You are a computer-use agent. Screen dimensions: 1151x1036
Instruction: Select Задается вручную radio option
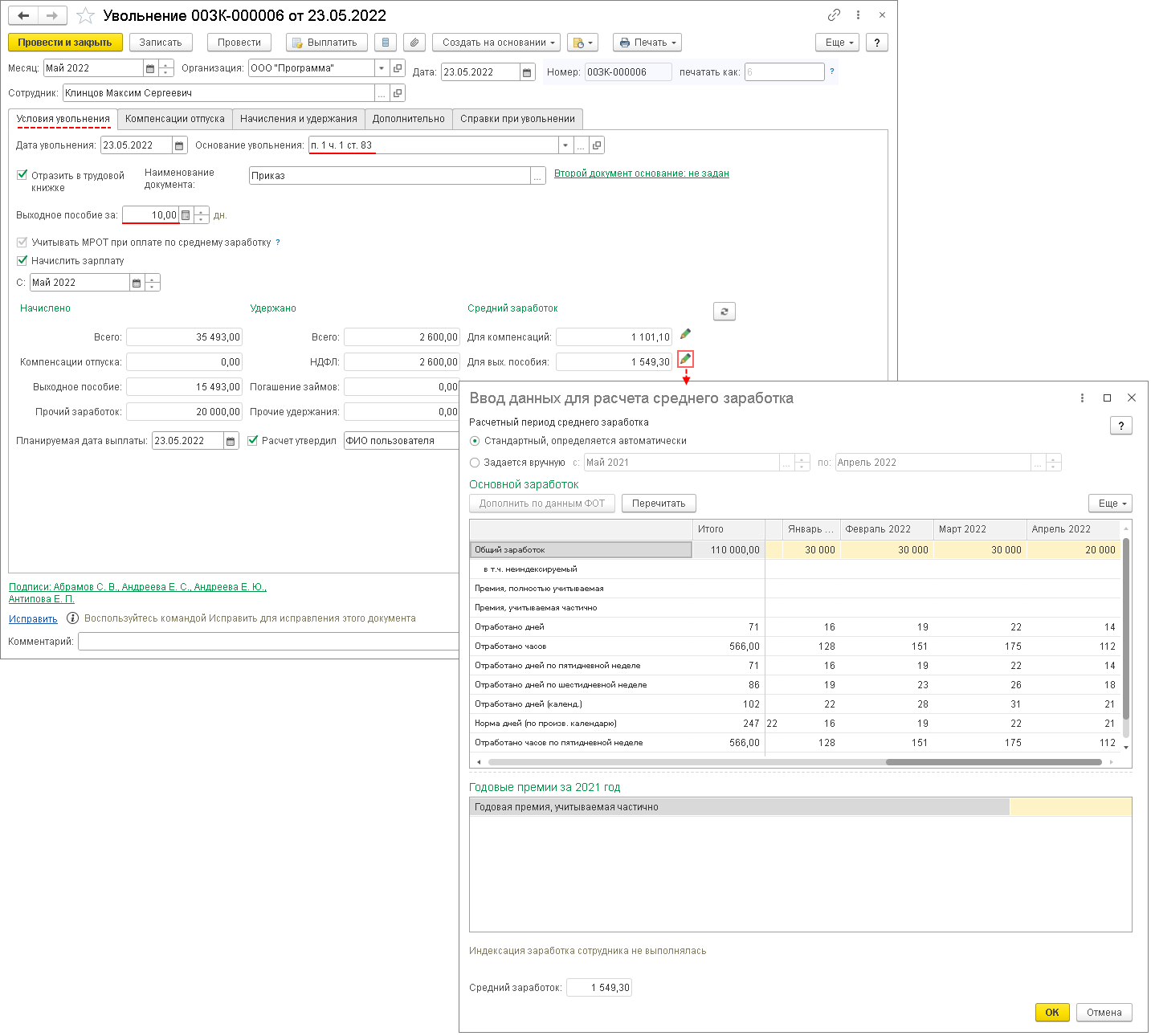coord(475,463)
